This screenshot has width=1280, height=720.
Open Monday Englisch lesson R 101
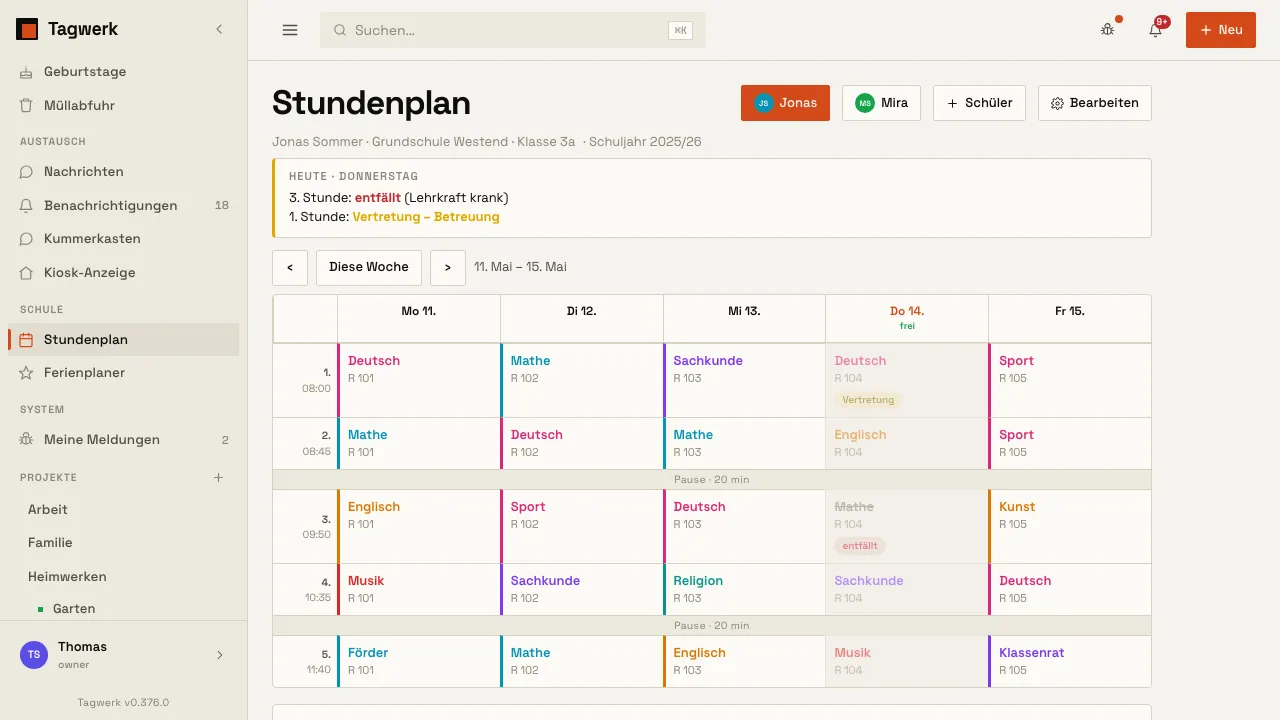(419, 527)
